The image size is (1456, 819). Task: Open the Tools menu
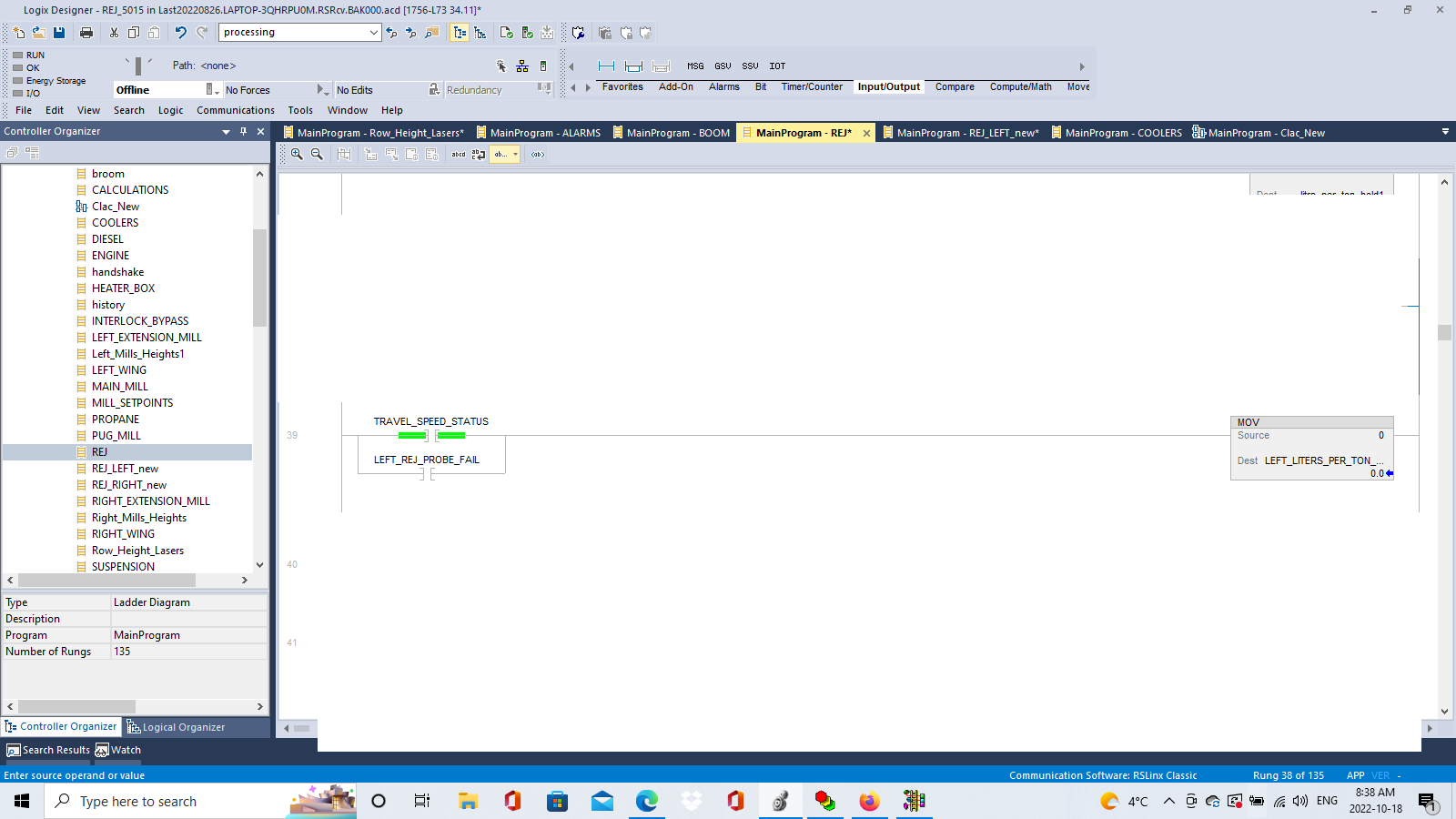300,110
